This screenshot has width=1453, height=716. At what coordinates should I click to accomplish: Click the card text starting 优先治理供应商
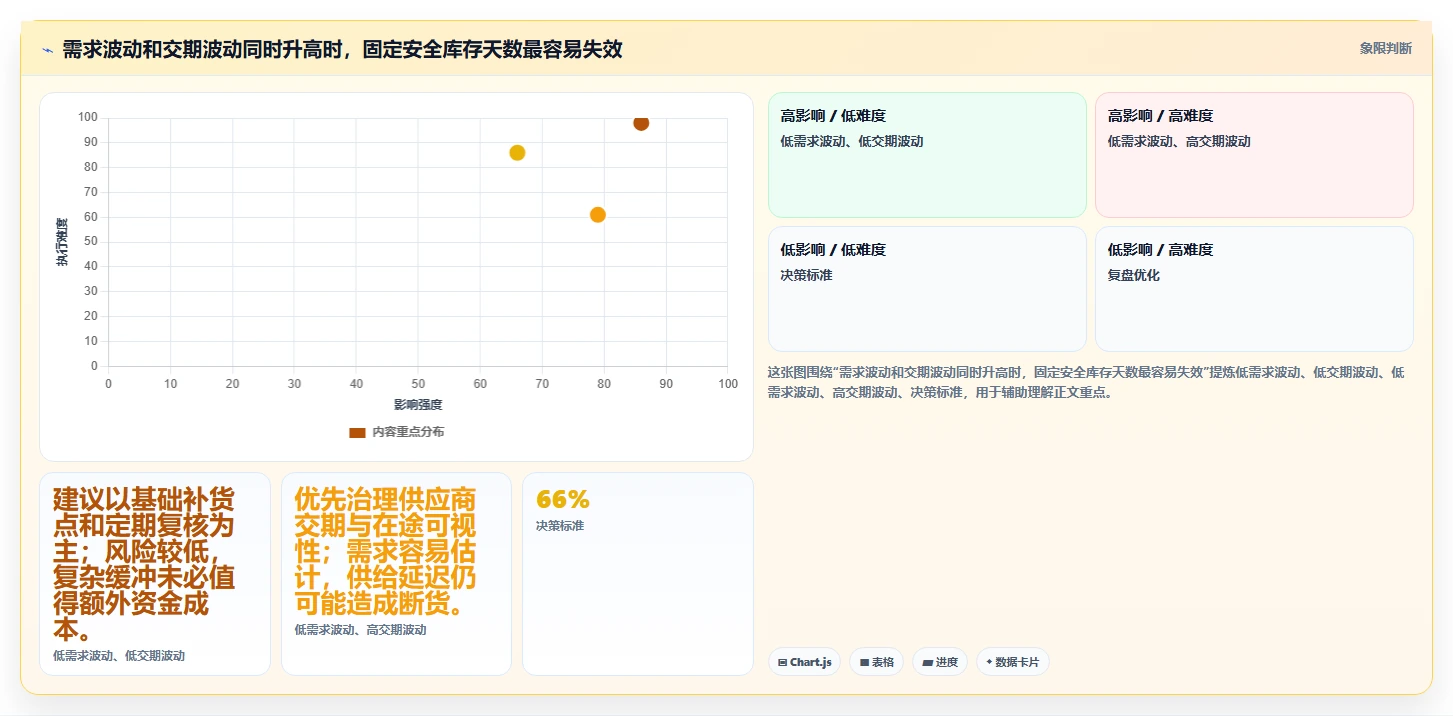(385, 551)
